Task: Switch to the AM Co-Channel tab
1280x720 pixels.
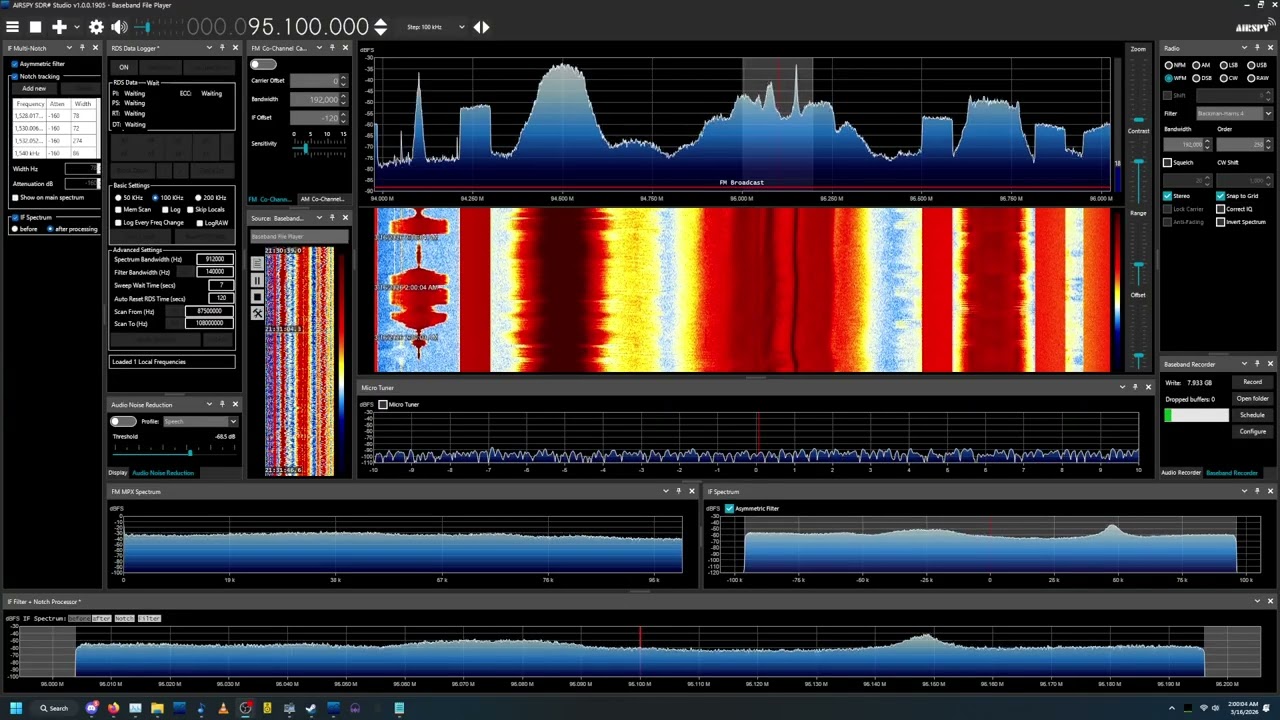Action: (x=322, y=199)
